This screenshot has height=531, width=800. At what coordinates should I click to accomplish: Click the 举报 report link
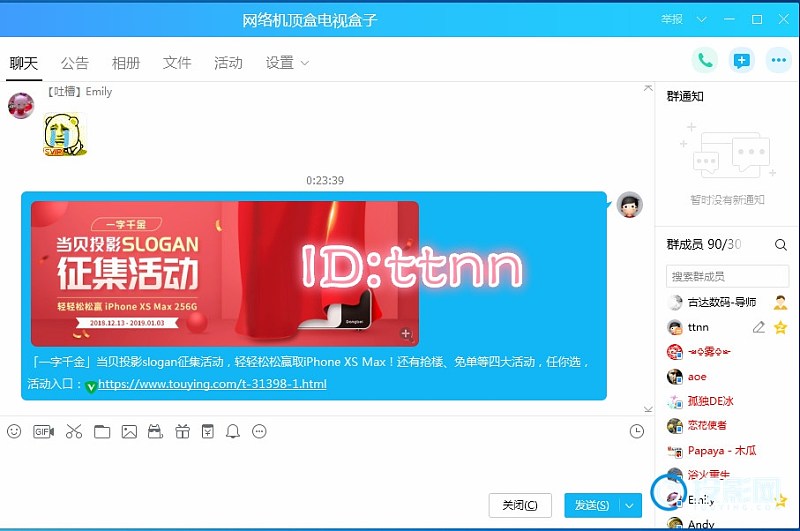(x=672, y=19)
